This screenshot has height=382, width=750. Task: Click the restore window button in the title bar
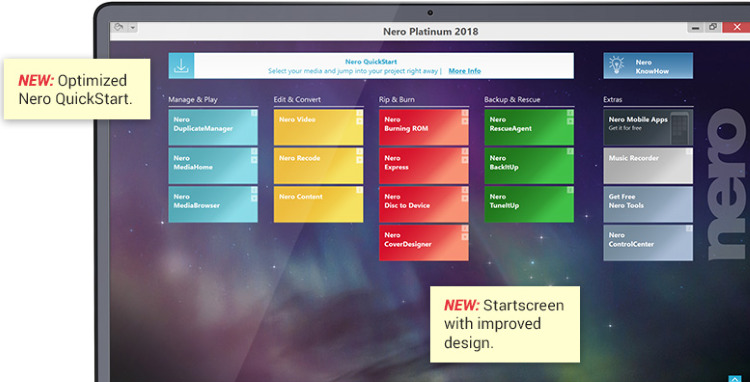click(x=713, y=27)
